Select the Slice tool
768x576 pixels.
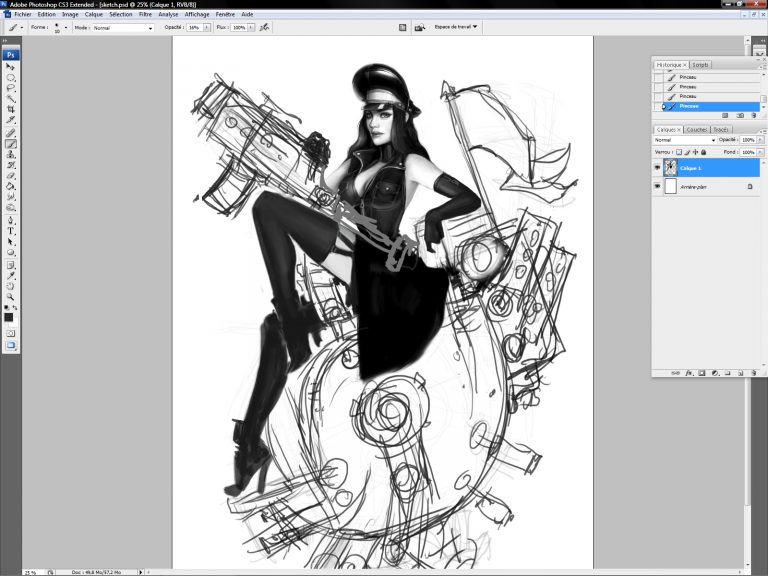point(10,120)
